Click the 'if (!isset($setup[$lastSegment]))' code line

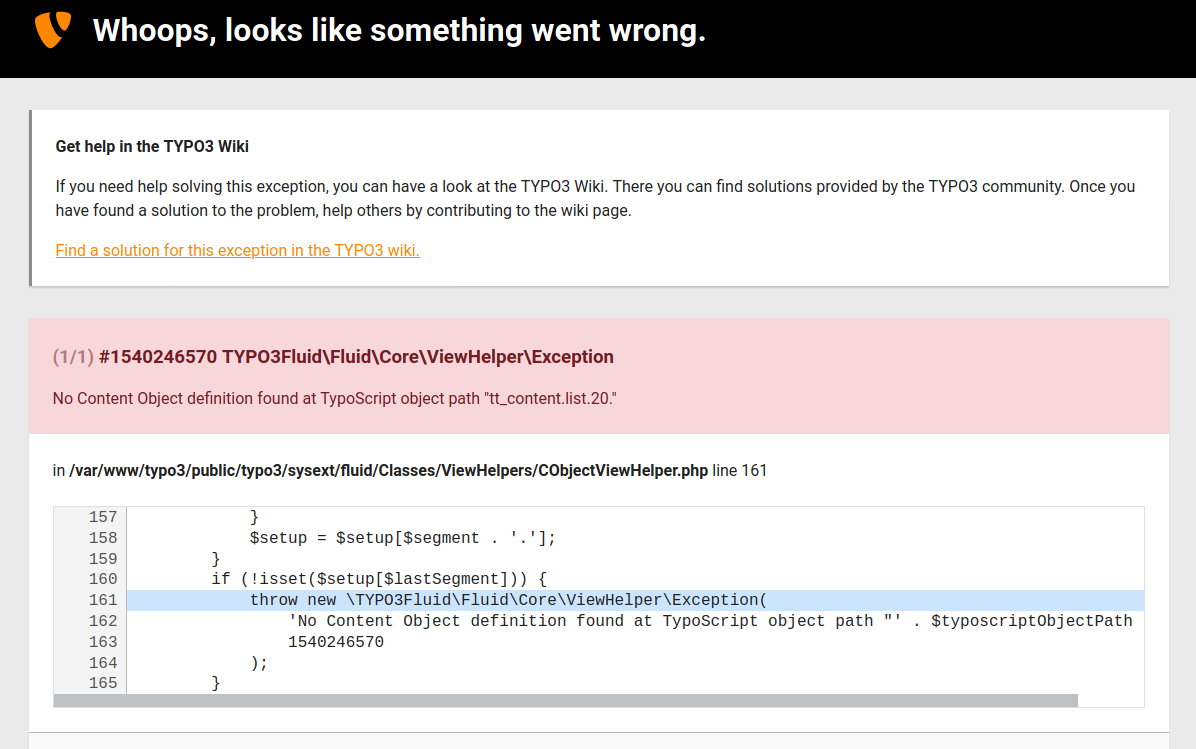click(379, 579)
